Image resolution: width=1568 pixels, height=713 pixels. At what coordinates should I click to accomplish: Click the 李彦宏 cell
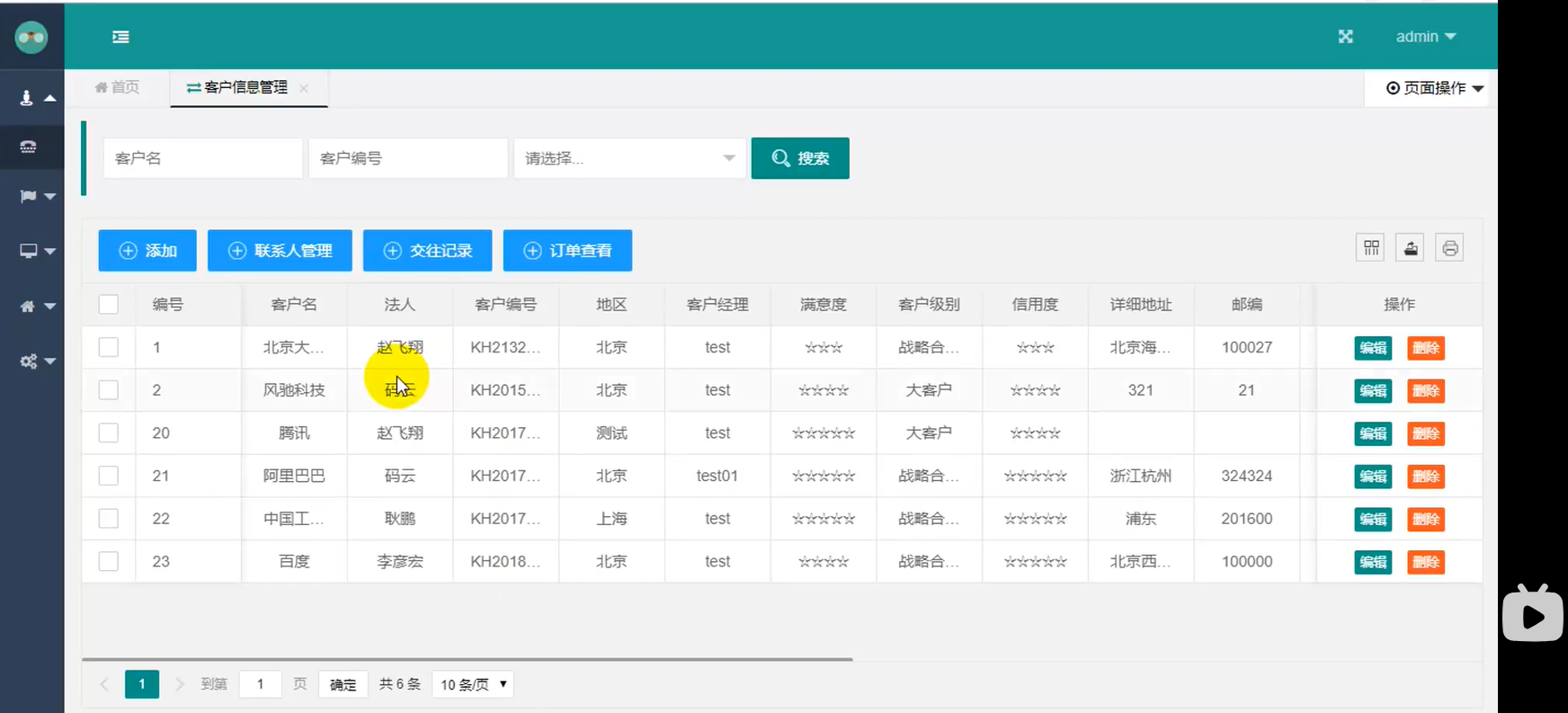pyautogui.click(x=400, y=562)
